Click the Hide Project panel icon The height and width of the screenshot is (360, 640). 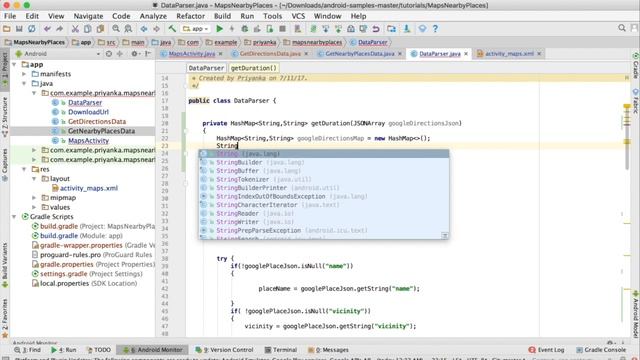tap(148, 53)
